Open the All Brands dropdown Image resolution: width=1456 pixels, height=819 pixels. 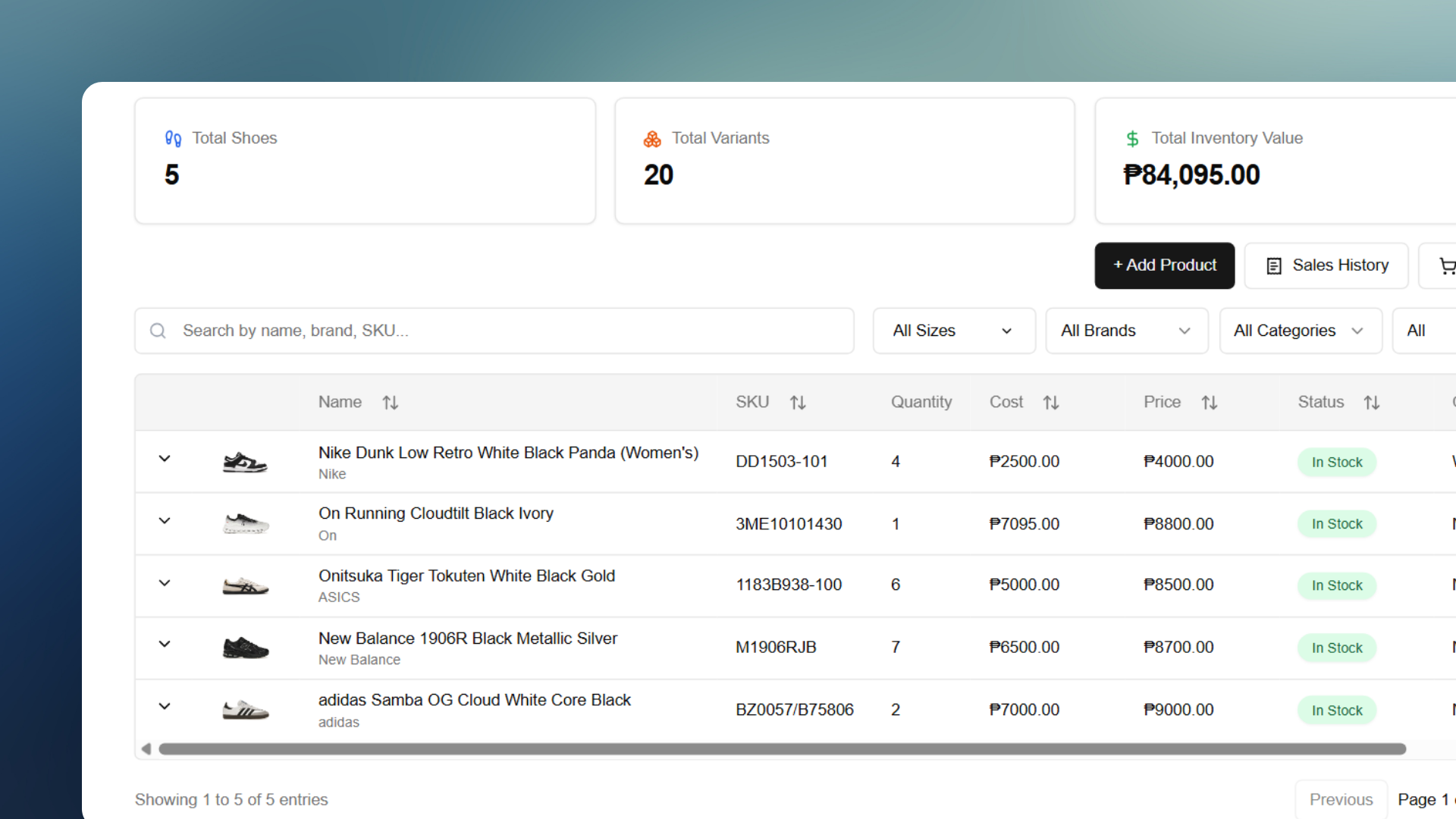pos(1126,331)
